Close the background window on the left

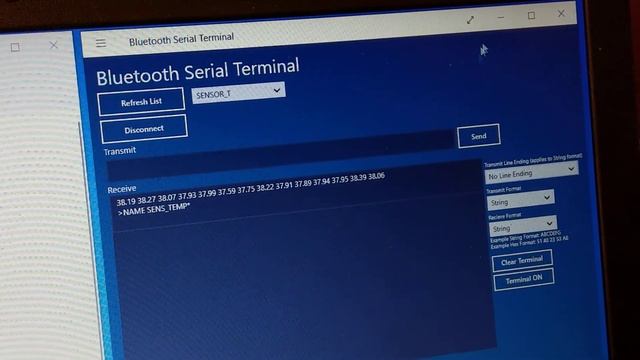pos(53,45)
